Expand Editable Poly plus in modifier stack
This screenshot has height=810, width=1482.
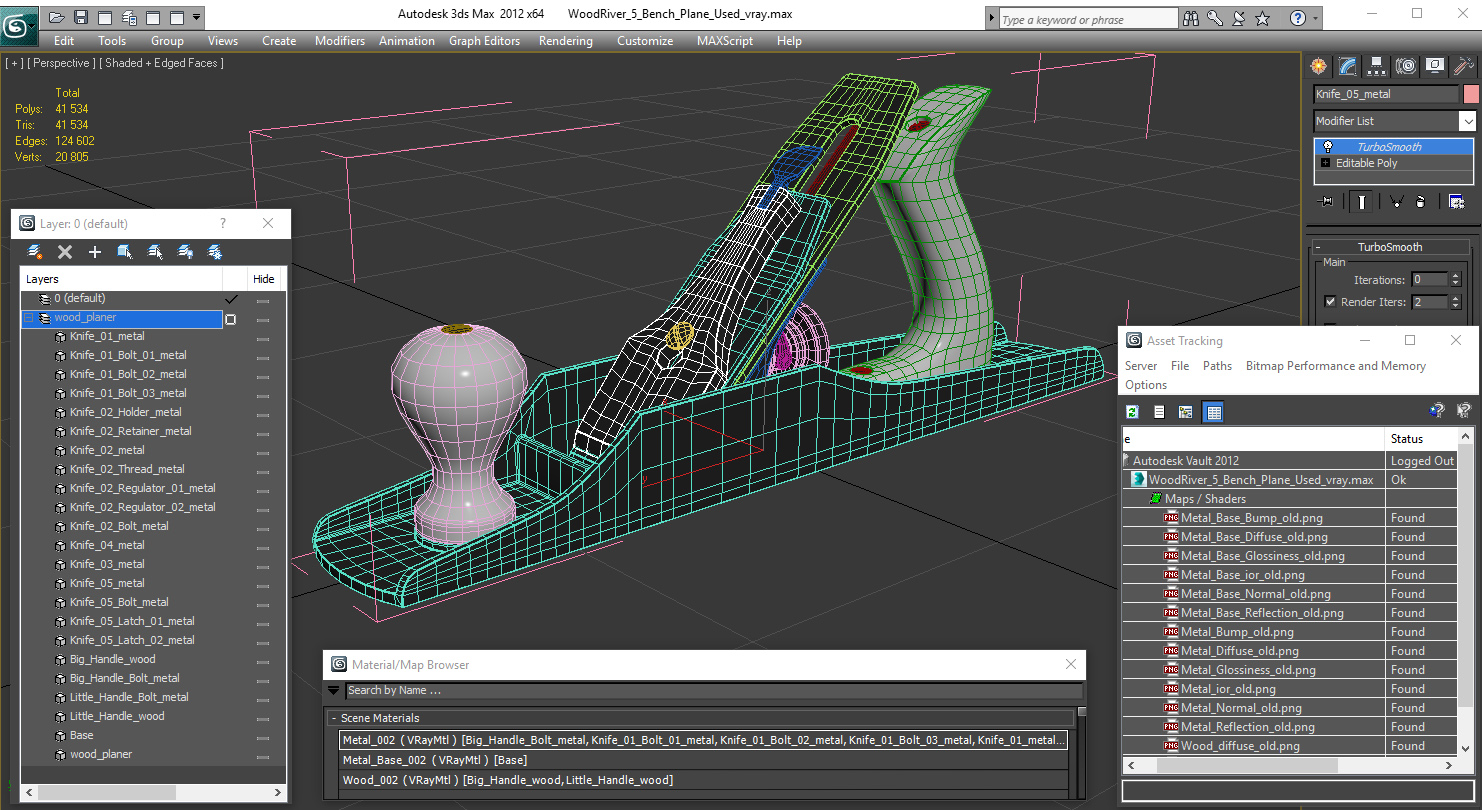pyautogui.click(x=1326, y=163)
